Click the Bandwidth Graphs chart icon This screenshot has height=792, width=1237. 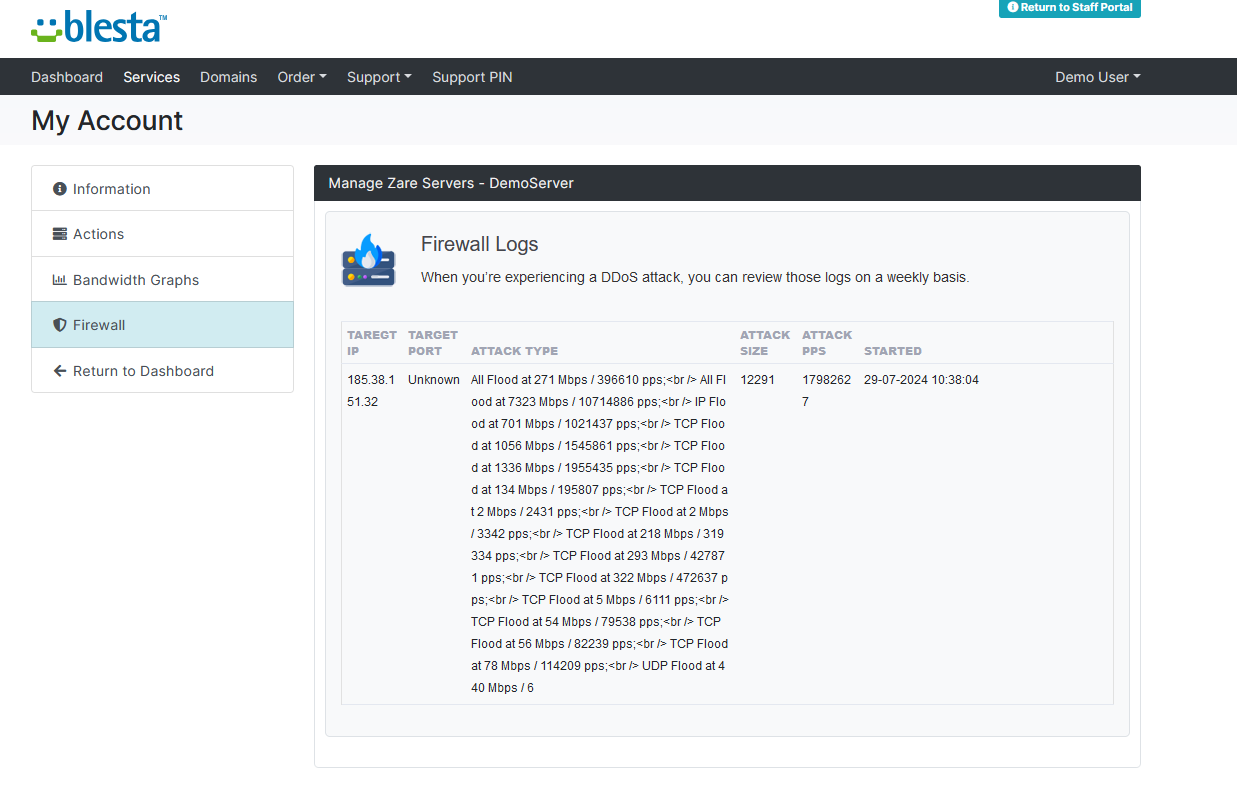pyautogui.click(x=60, y=280)
